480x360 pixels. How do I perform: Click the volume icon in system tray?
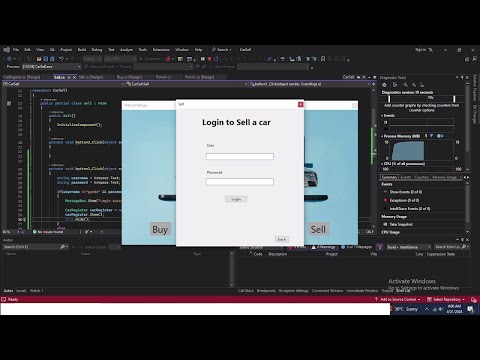[440, 309]
